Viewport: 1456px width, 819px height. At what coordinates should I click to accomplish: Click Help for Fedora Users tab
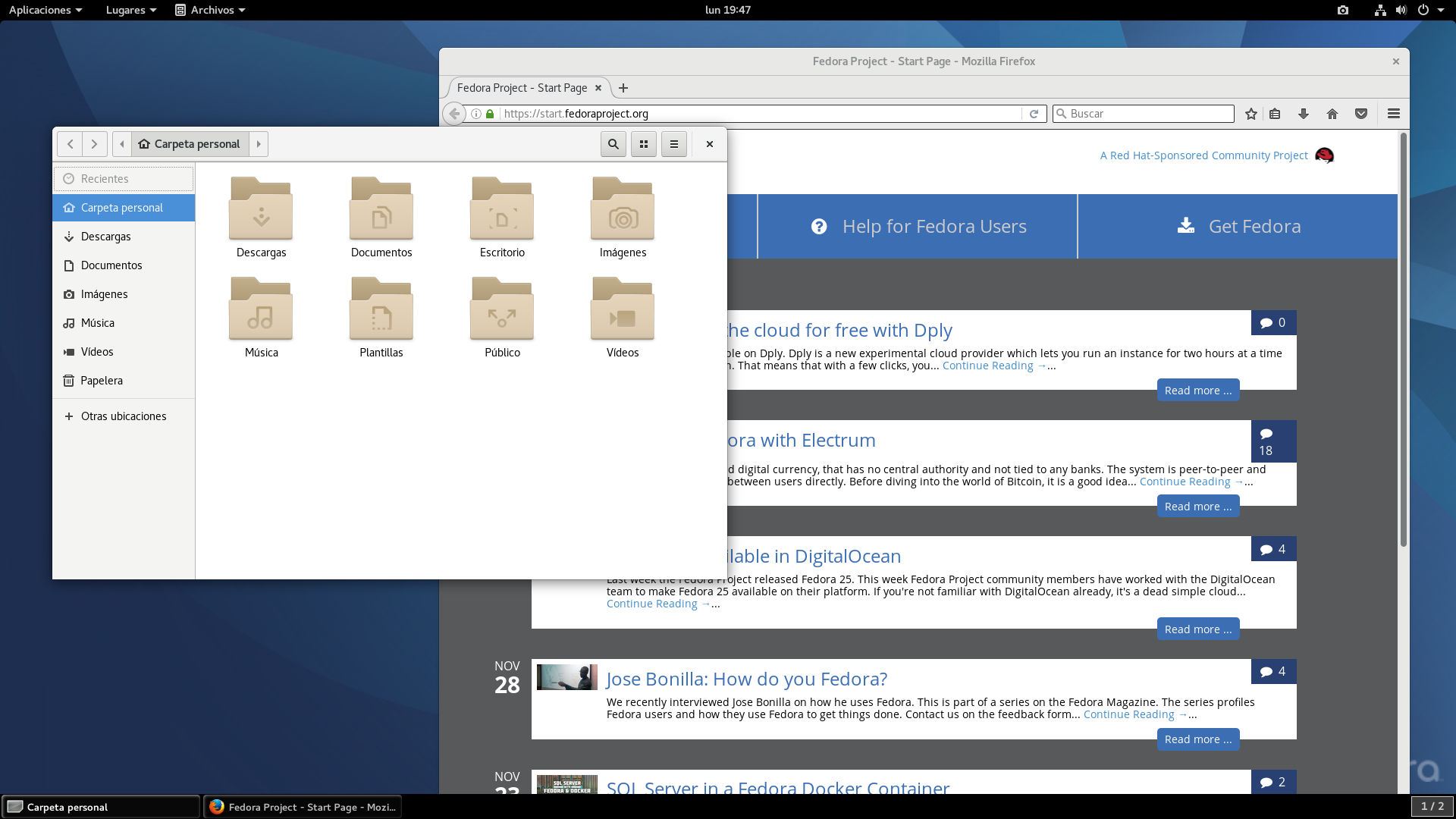click(918, 226)
